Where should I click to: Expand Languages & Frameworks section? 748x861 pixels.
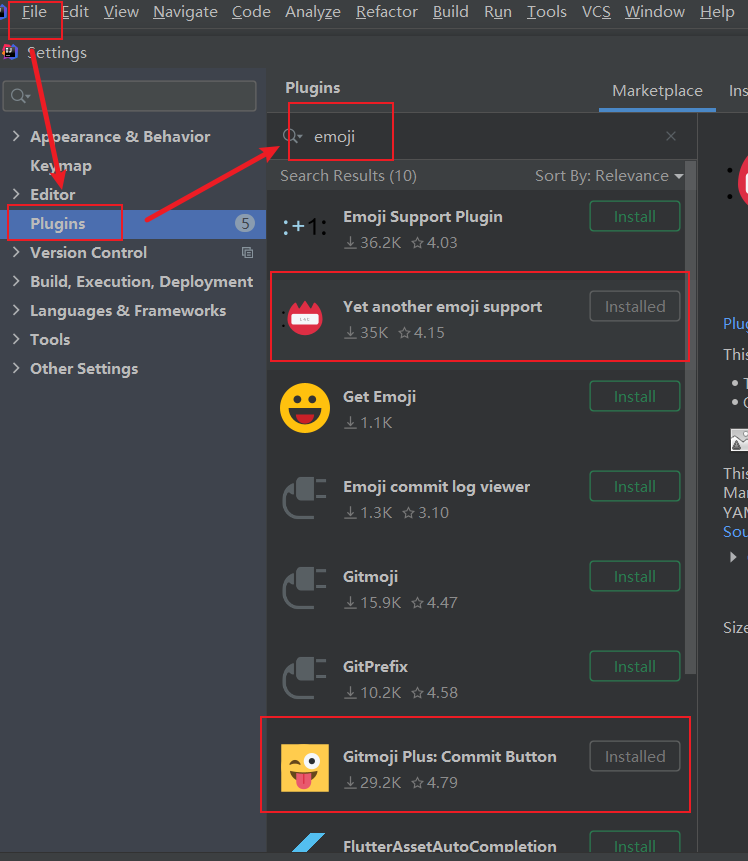(16, 310)
